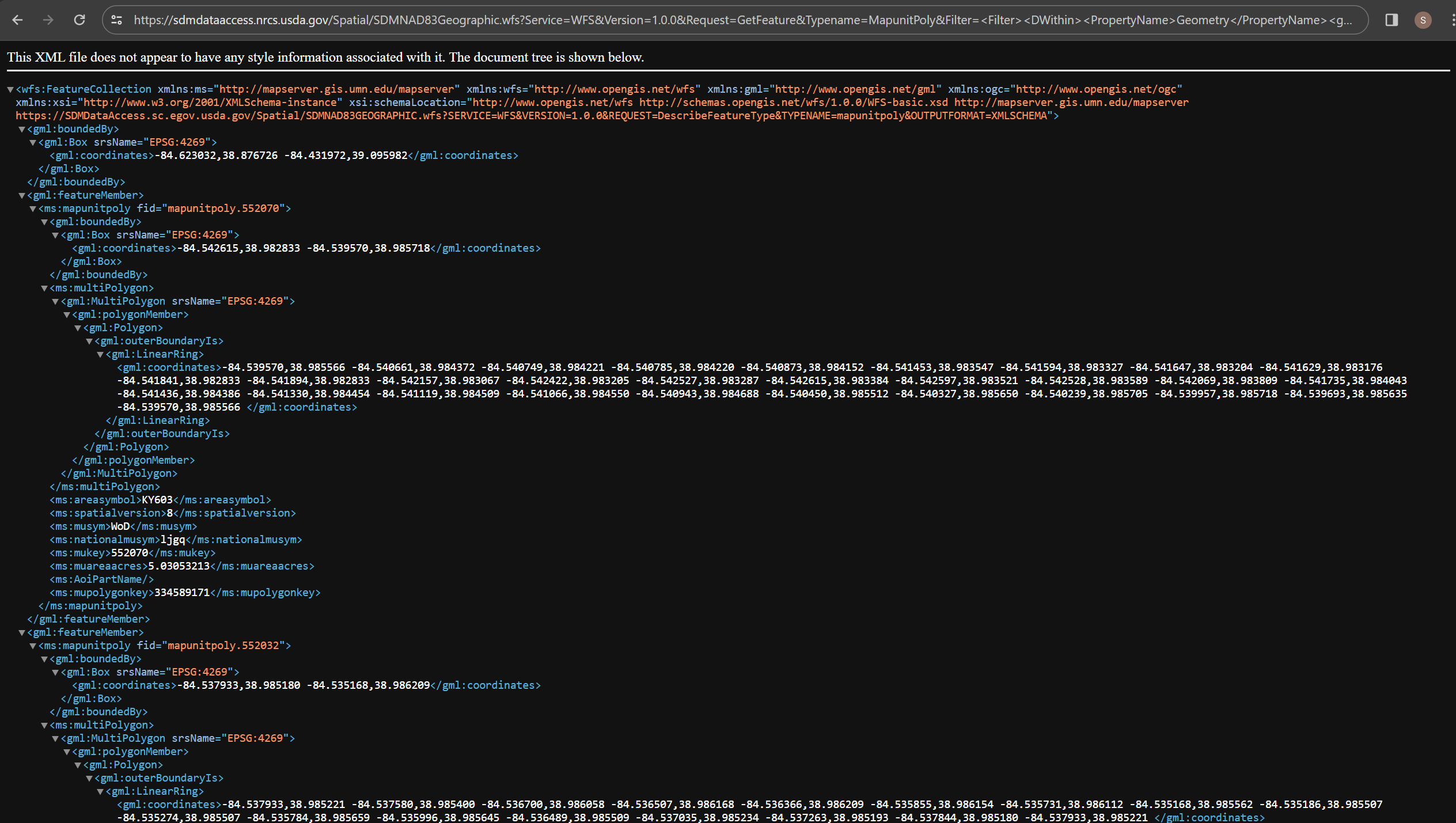Open the profile avatar labeled S
This screenshot has width=1456, height=823.
coord(1423,20)
